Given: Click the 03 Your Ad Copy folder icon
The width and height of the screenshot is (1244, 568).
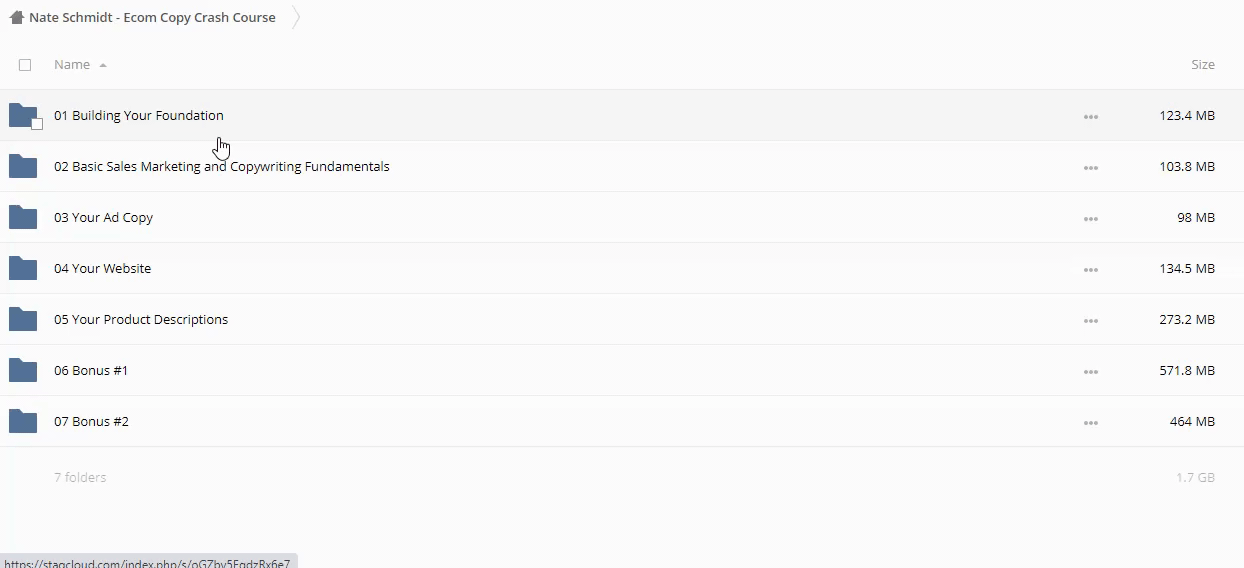Looking at the screenshot, I should tap(22, 217).
